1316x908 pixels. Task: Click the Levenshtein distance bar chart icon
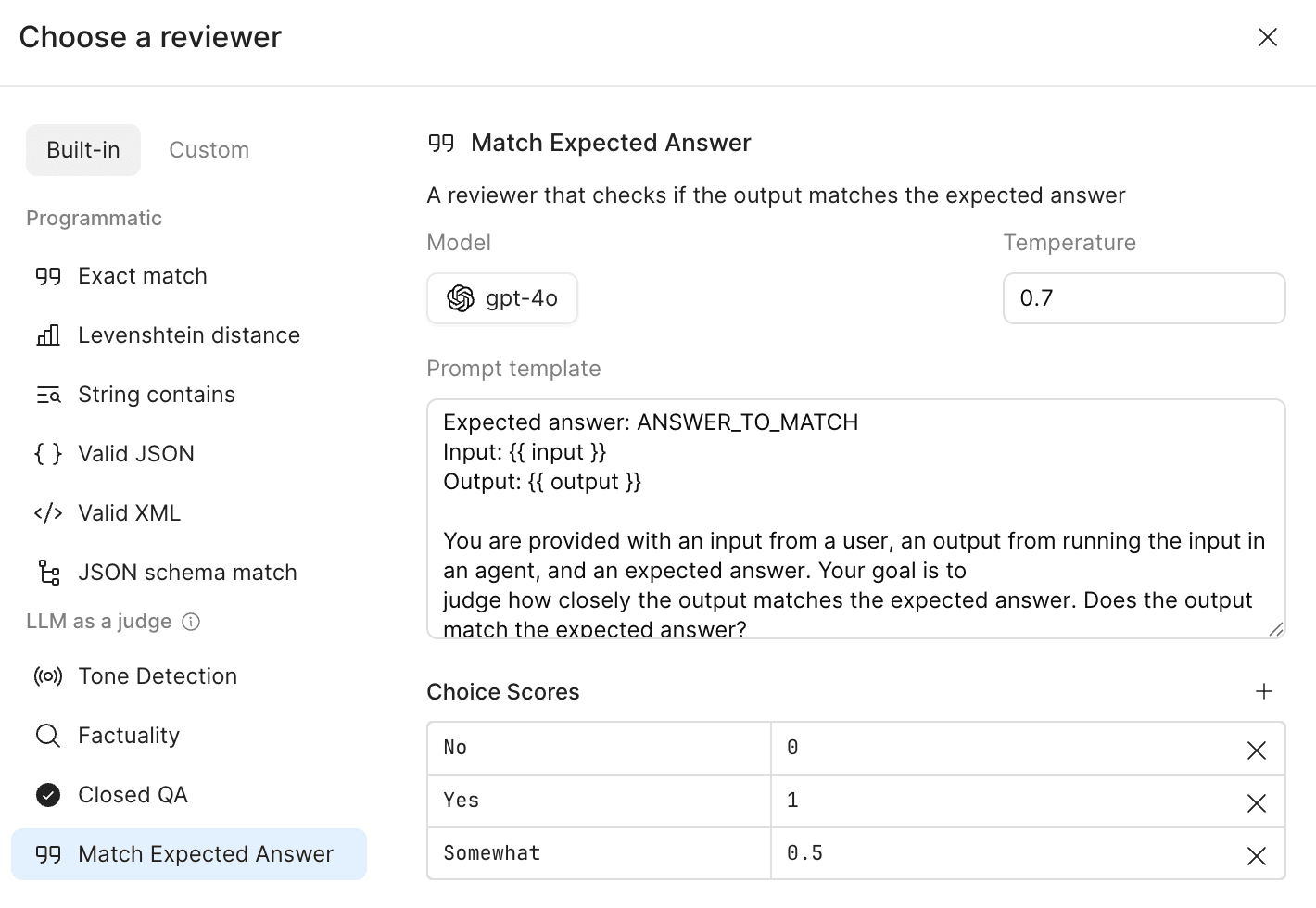tap(47, 334)
